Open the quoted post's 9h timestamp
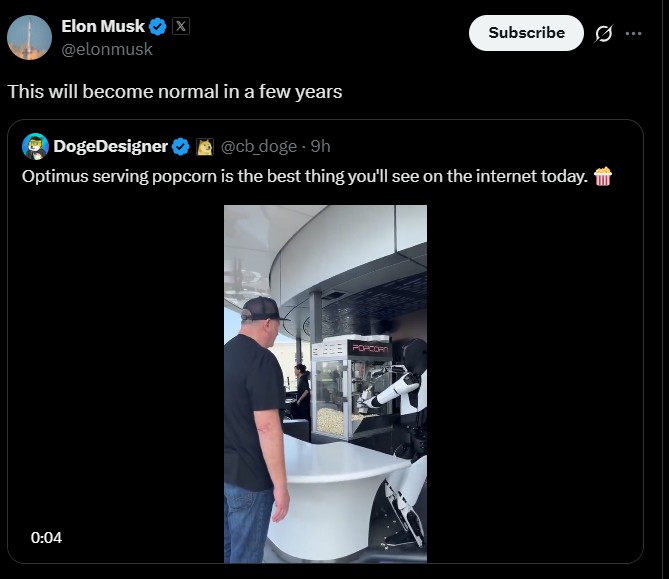This screenshot has height=579, width=669. [x=321, y=147]
